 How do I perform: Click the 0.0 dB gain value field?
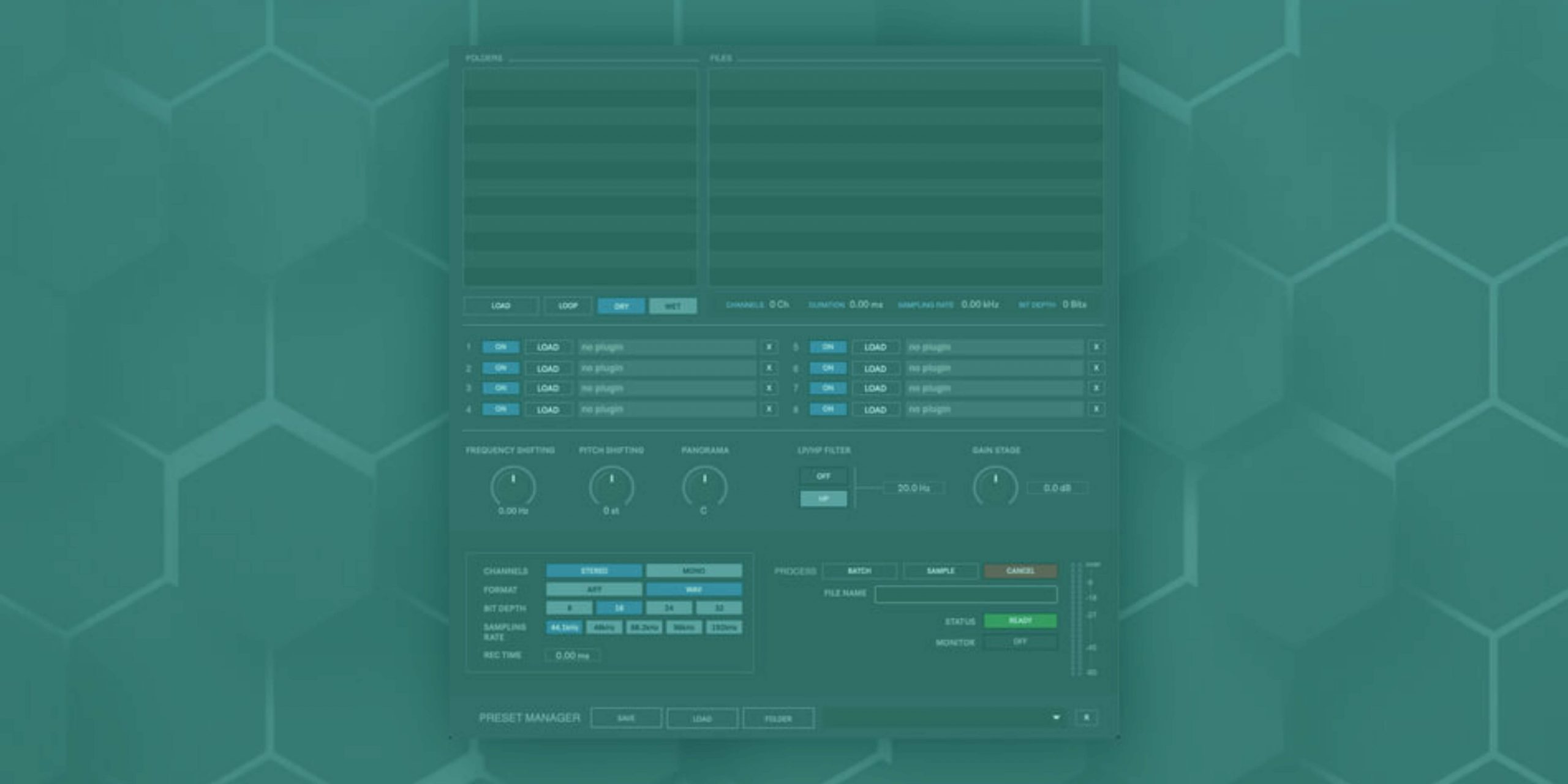click(1057, 488)
